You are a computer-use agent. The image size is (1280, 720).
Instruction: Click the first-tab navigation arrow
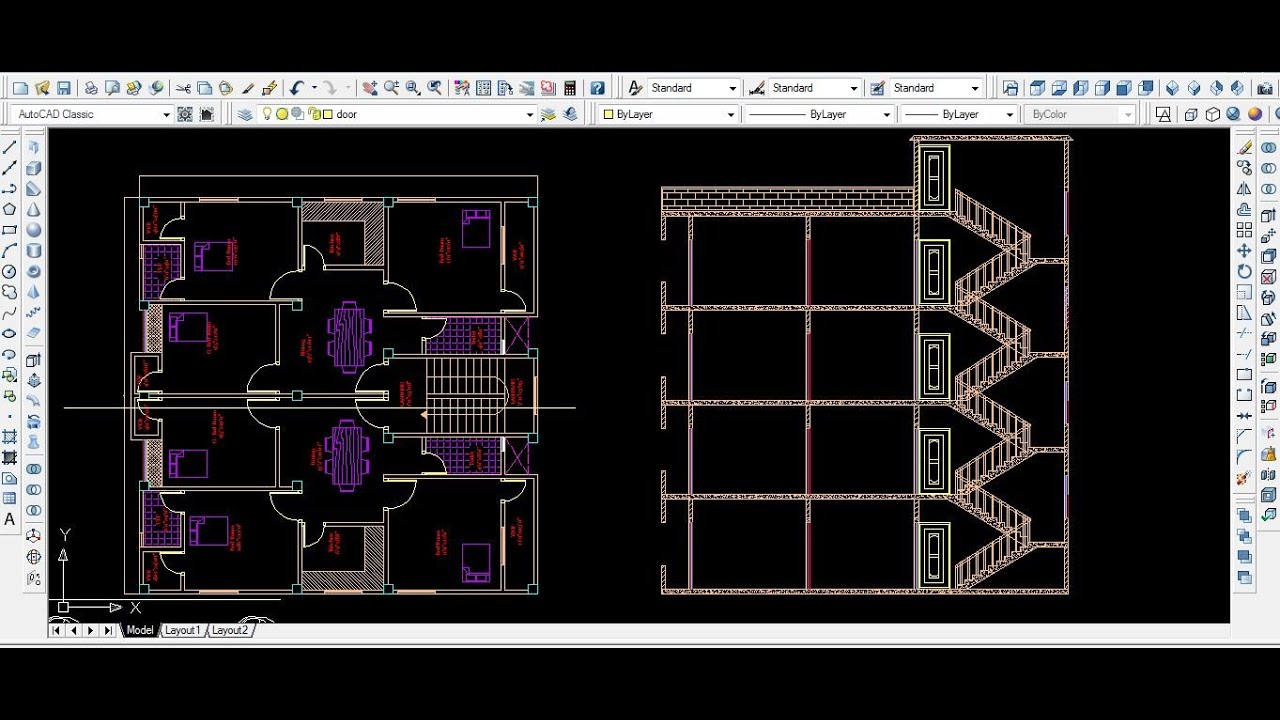tap(57, 630)
